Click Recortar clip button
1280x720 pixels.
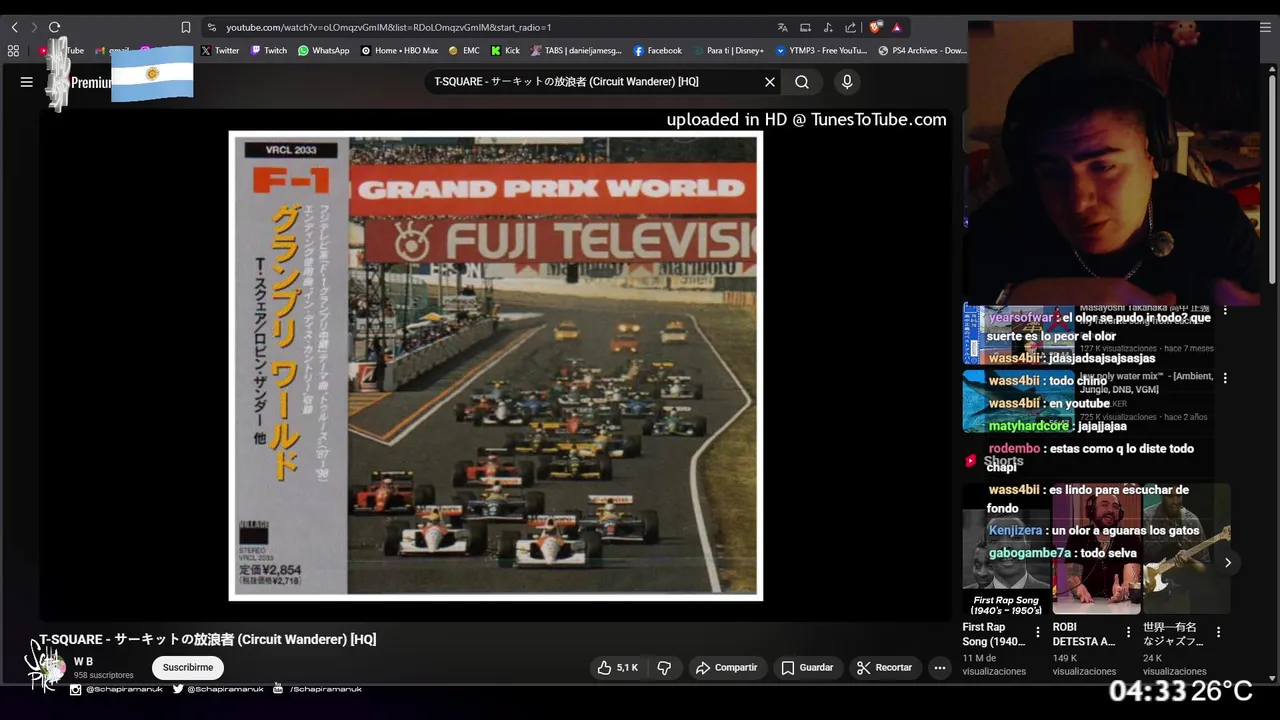885,667
